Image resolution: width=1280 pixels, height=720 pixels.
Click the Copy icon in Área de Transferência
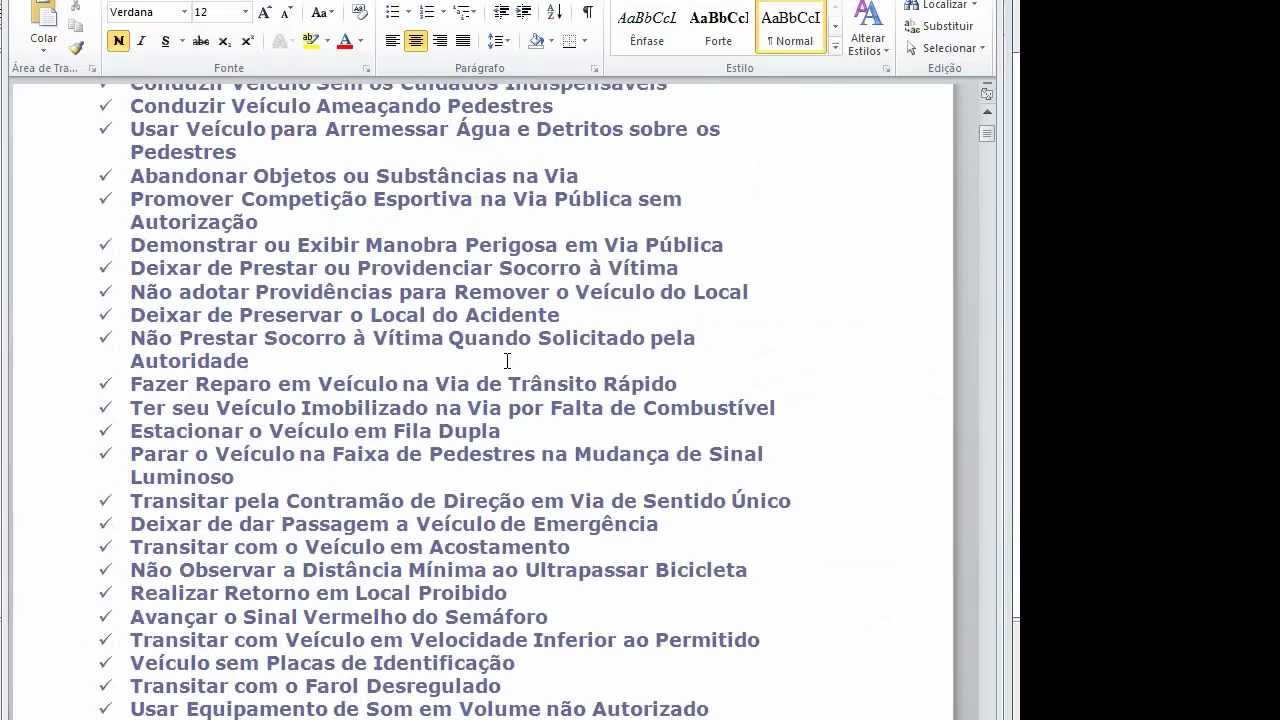(x=76, y=26)
